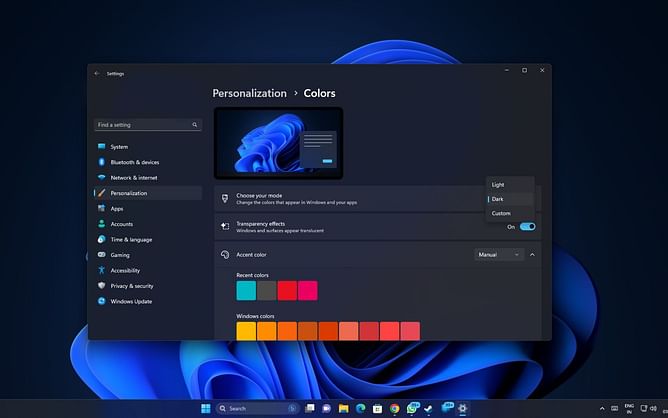This screenshot has height=418, width=668.
Task: Click the Find a setting search box
Action: (x=147, y=125)
